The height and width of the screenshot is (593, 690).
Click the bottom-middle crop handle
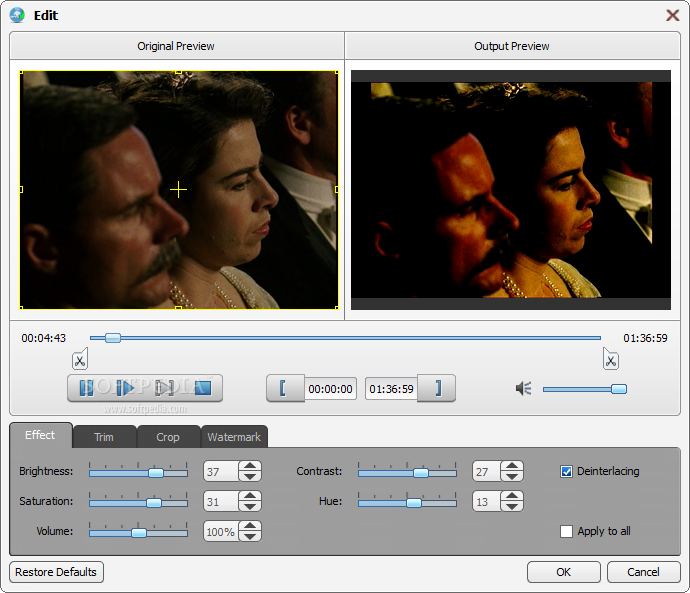pyautogui.click(x=178, y=308)
